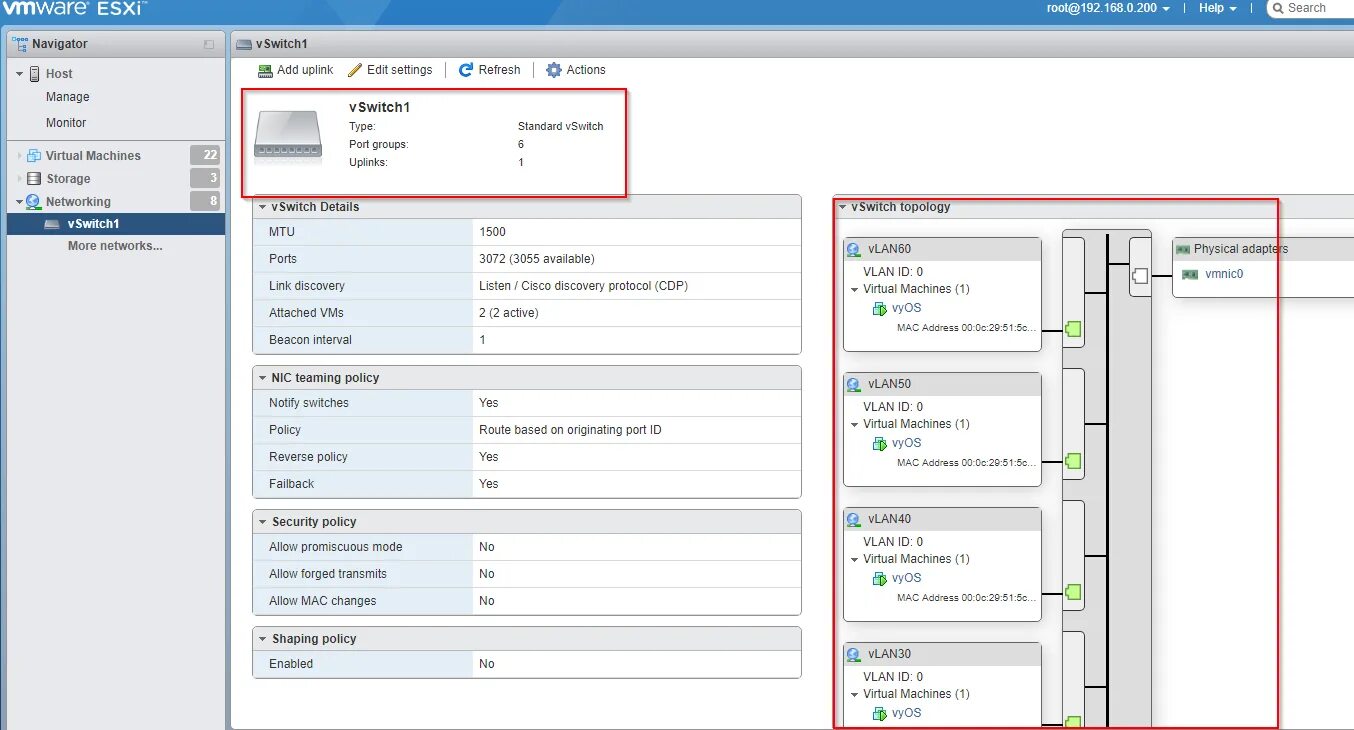Select Monitor under Host

66,123
